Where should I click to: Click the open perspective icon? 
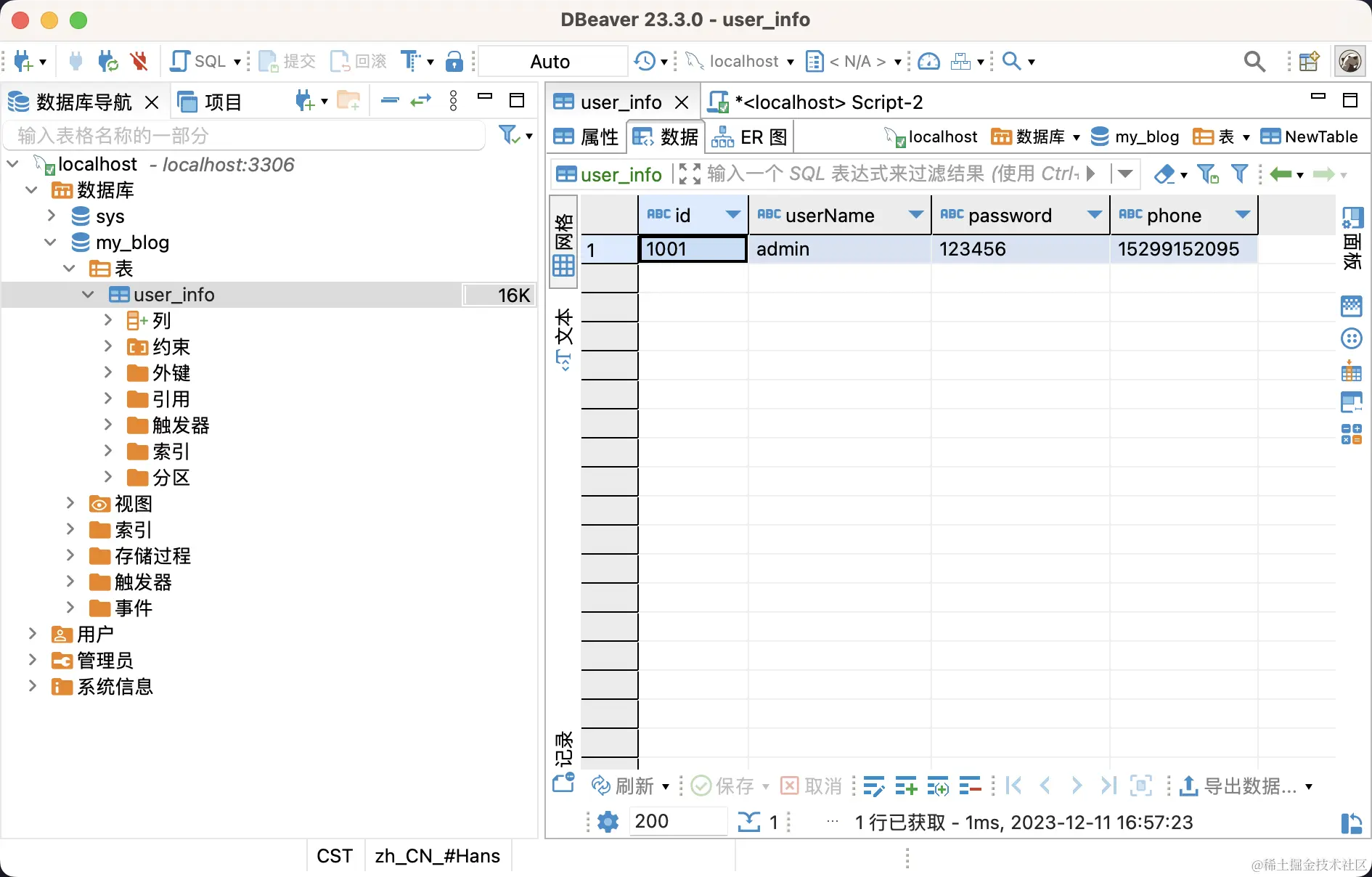point(1309,62)
